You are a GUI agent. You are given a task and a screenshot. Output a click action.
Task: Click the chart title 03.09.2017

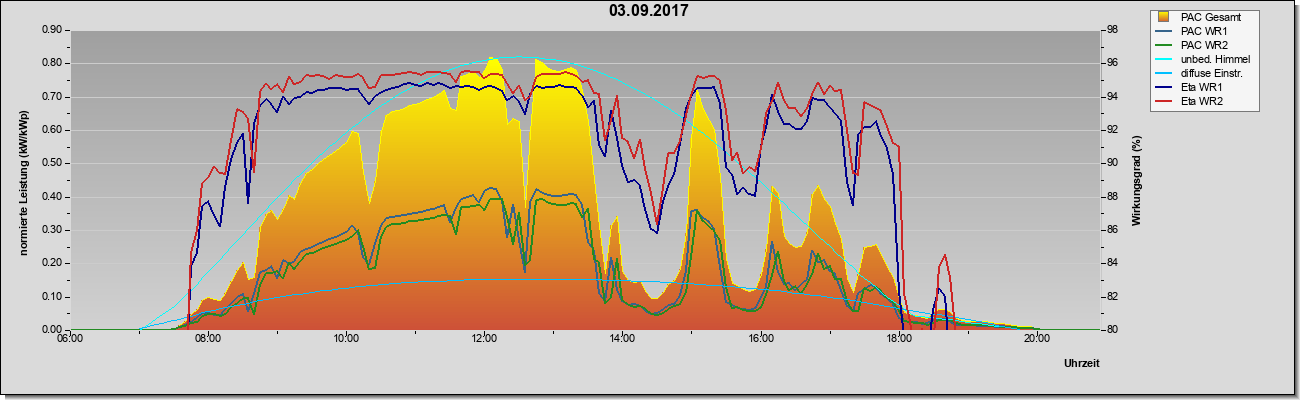click(649, 11)
